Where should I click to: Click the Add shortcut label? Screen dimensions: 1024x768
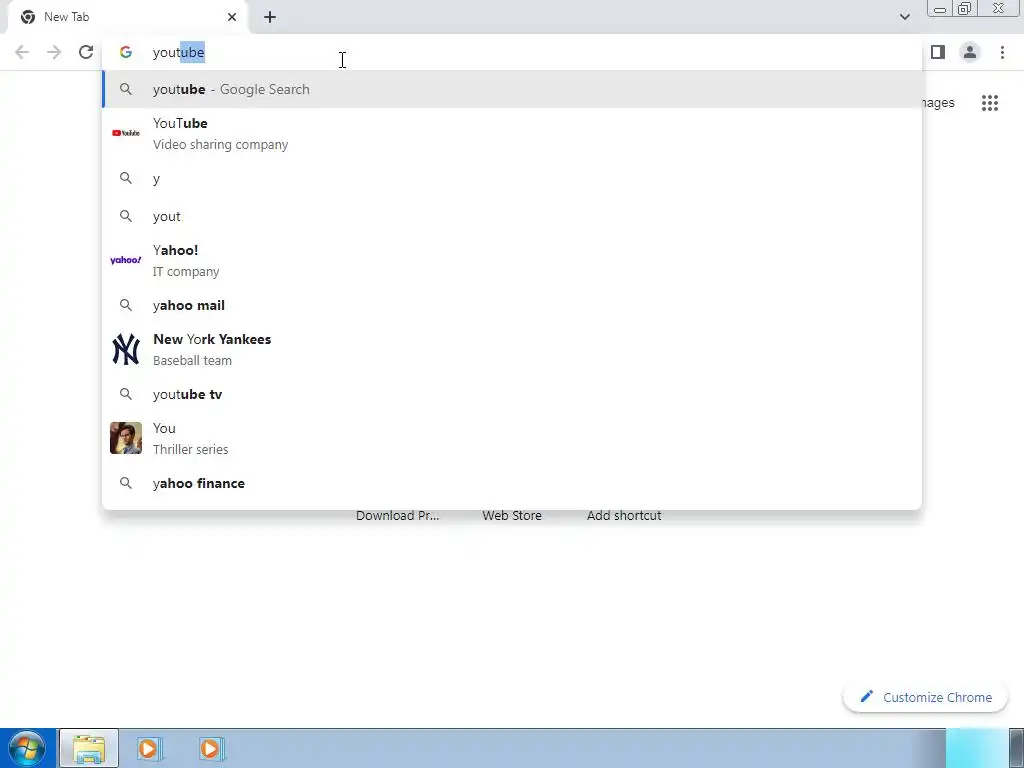[624, 515]
